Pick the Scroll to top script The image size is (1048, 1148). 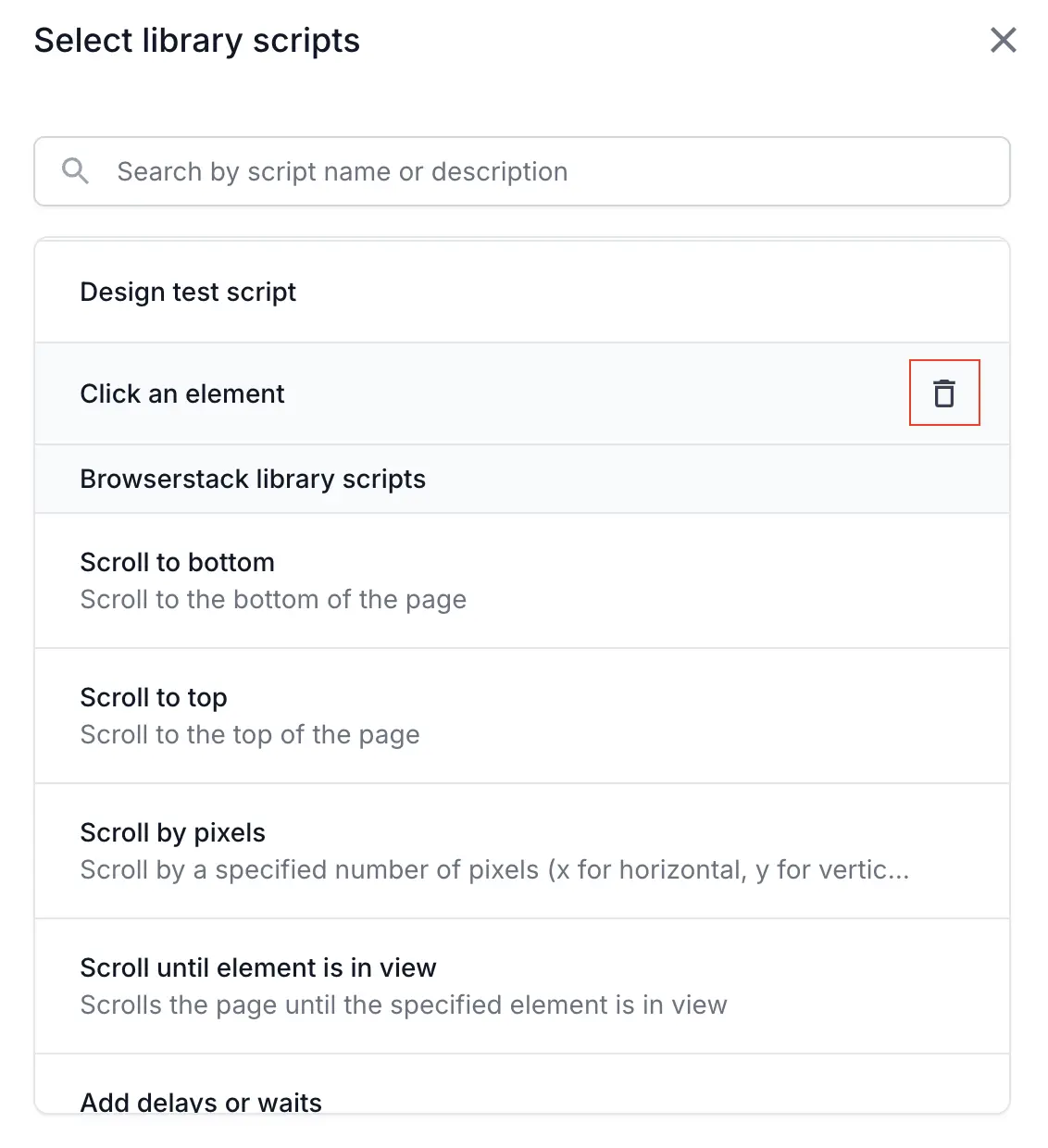pyautogui.click(x=154, y=697)
